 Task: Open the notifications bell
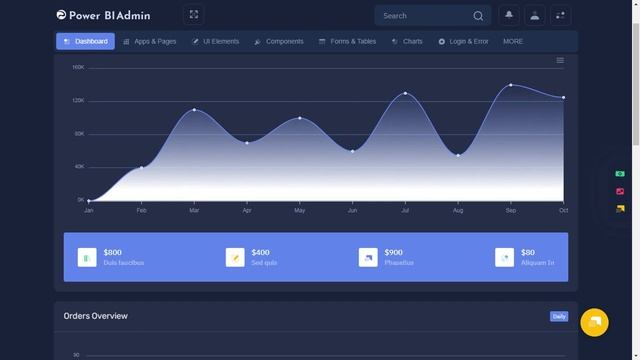pyautogui.click(x=509, y=16)
